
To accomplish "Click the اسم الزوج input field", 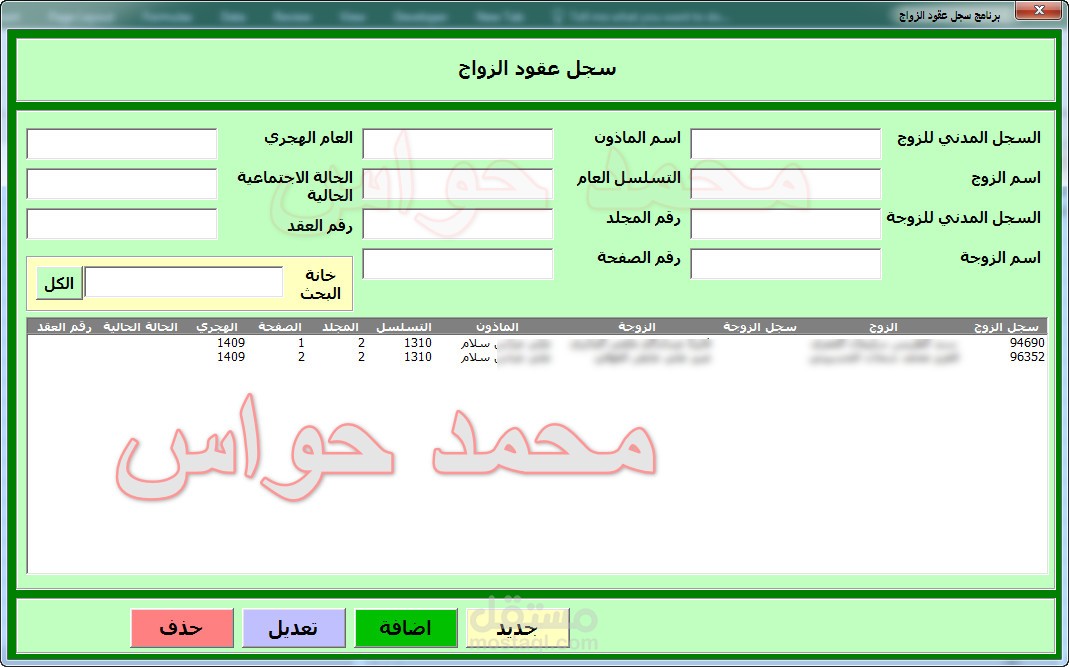I will 785,184.
